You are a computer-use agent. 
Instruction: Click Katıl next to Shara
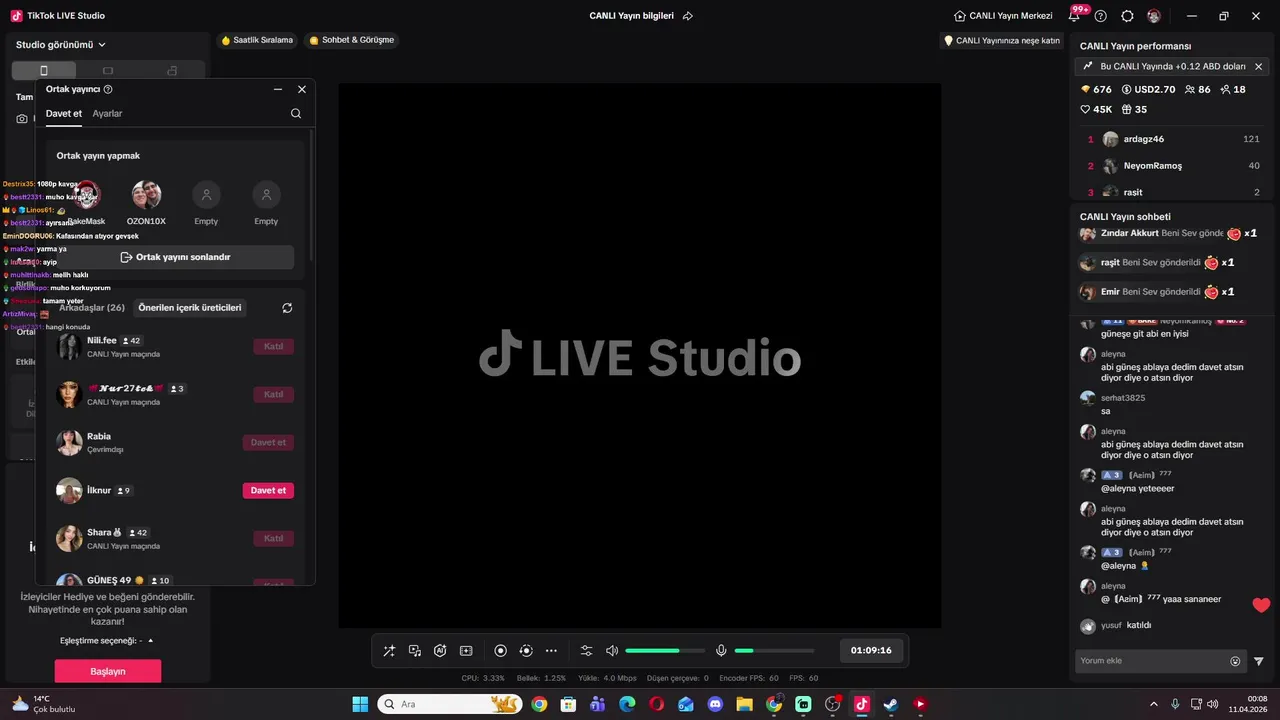point(273,538)
